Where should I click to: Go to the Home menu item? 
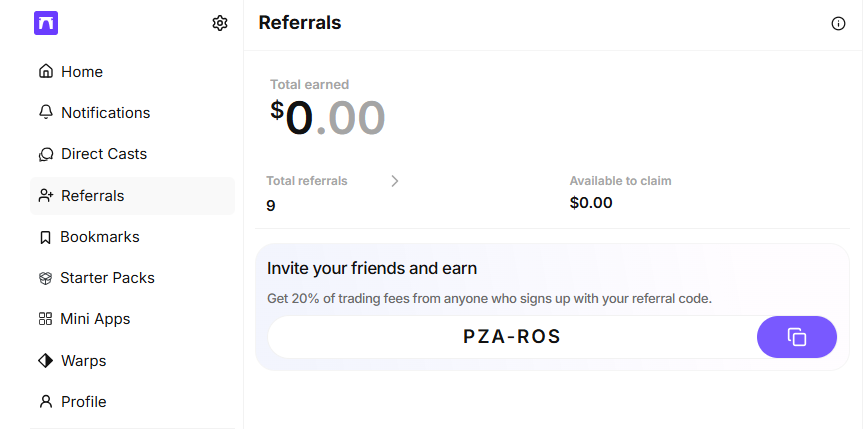tap(82, 72)
